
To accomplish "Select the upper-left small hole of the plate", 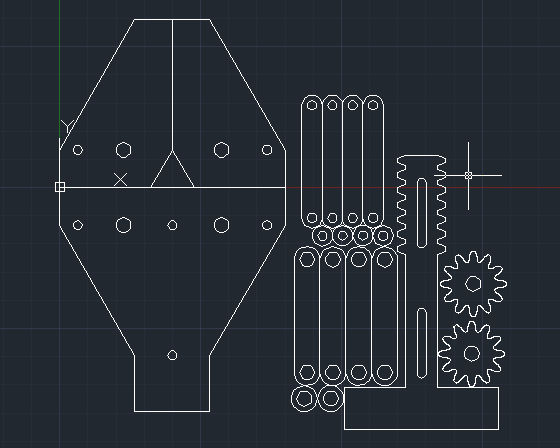I will [78, 150].
